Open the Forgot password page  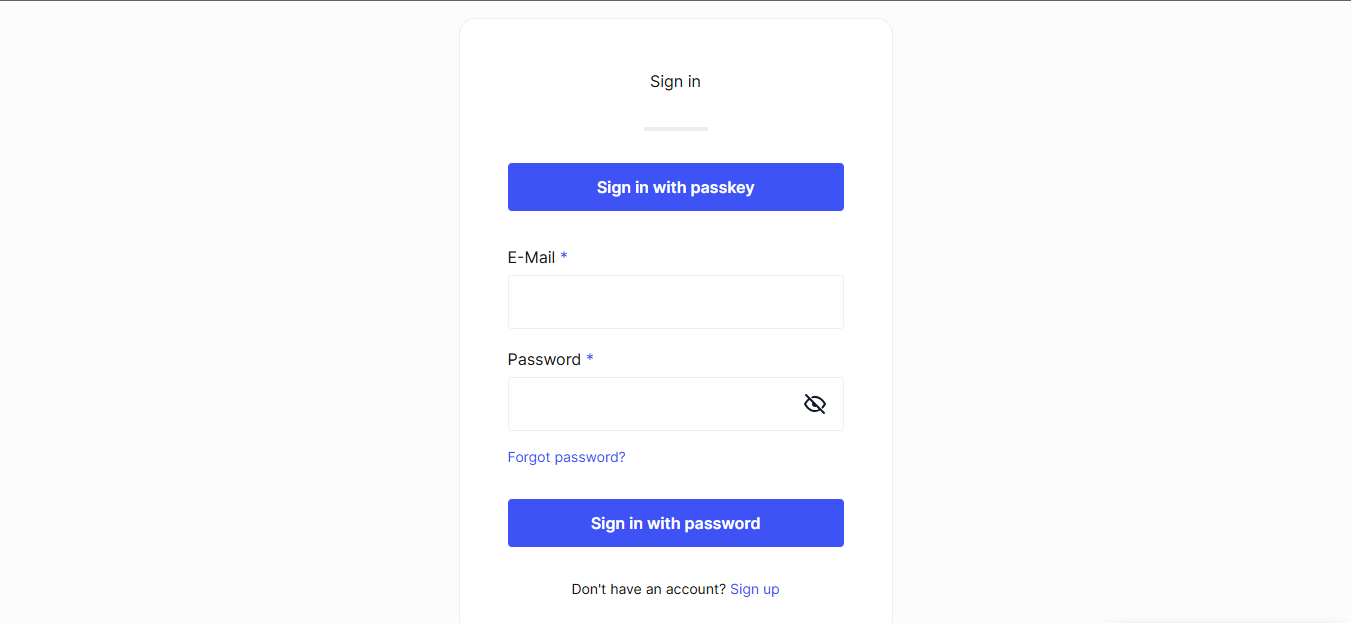tap(566, 456)
